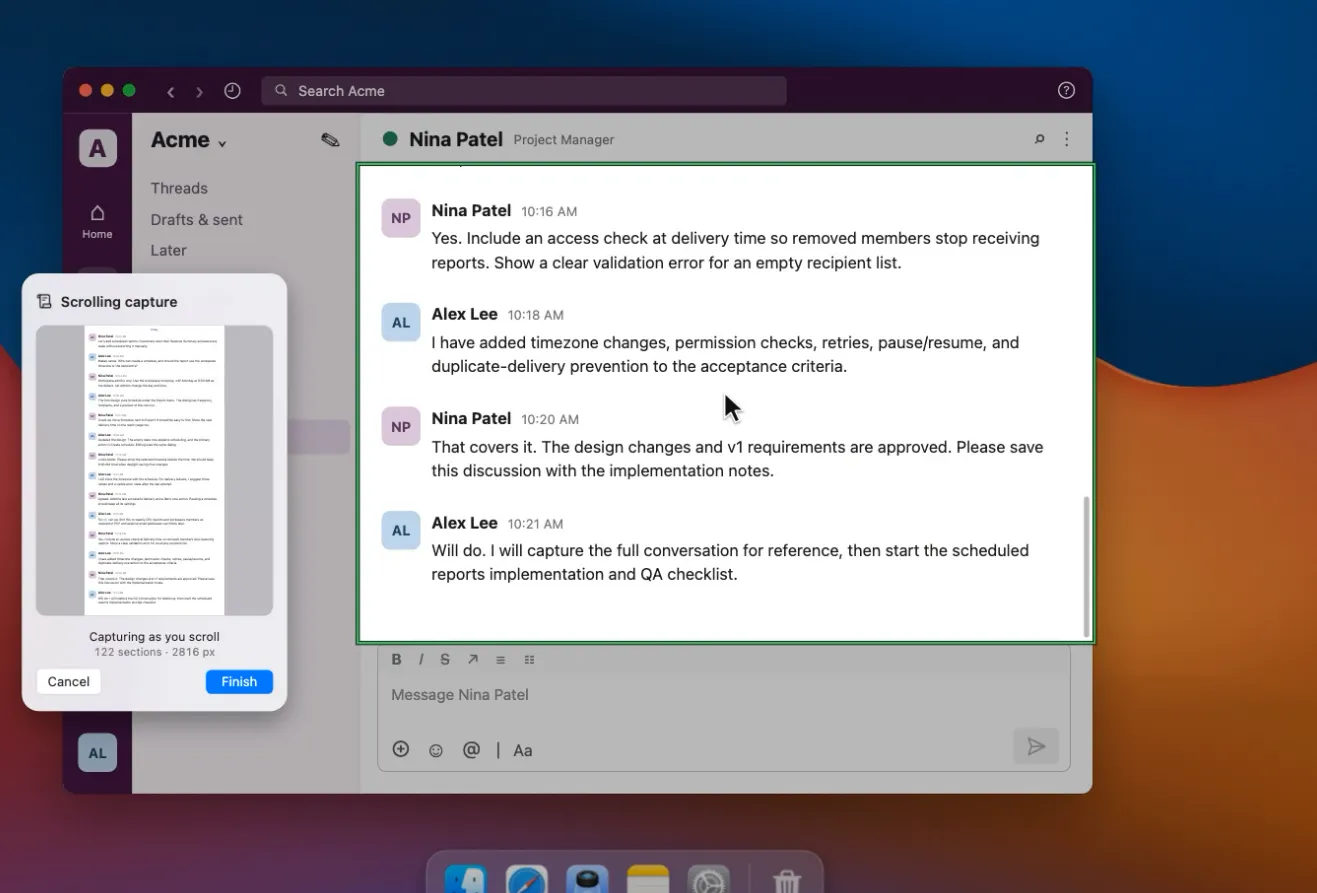Image resolution: width=1317 pixels, height=893 pixels.
Task: Open the Trash in the Dock
Action: pos(787,880)
